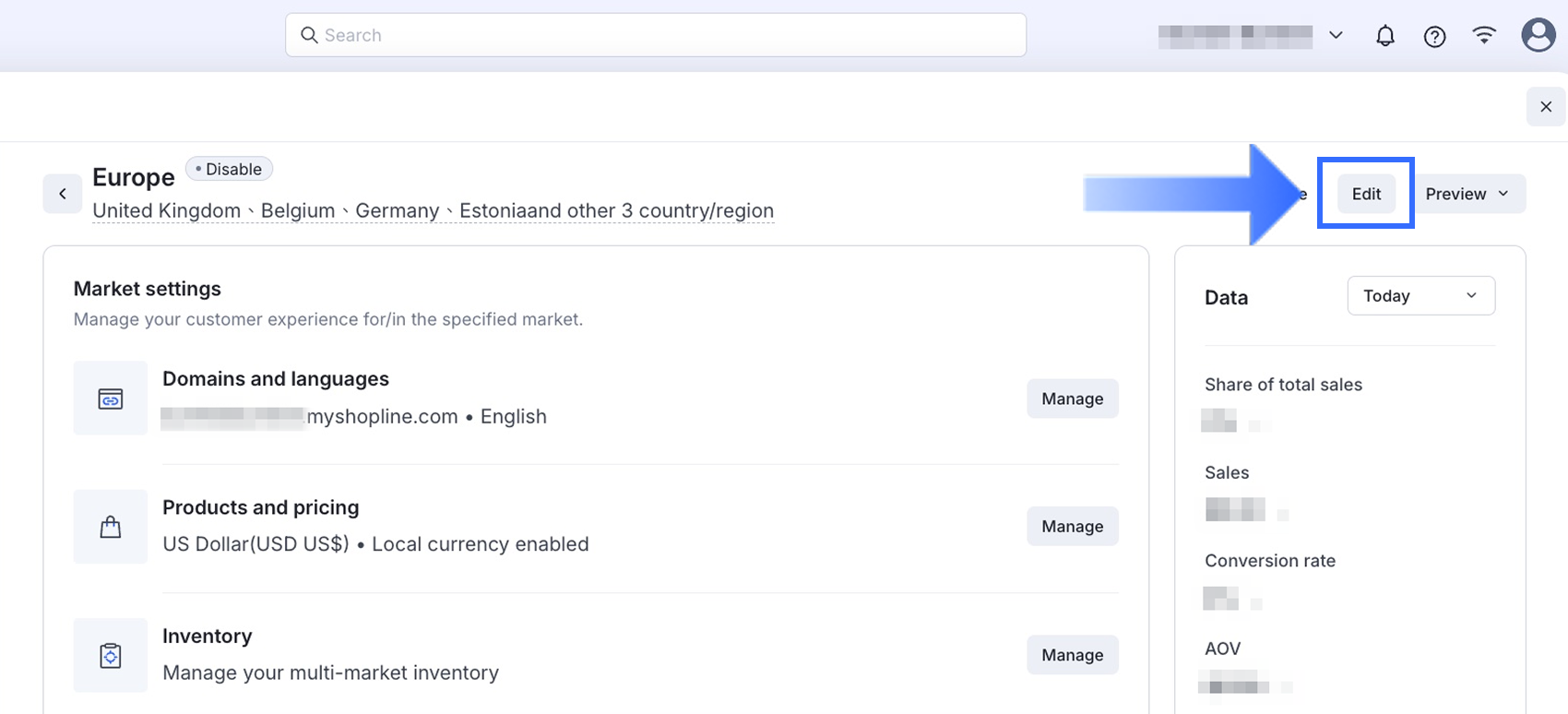The width and height of the screenshot is (1568, 714).
Task: Click the wifi signal icon
Action: coord(1484,35)
